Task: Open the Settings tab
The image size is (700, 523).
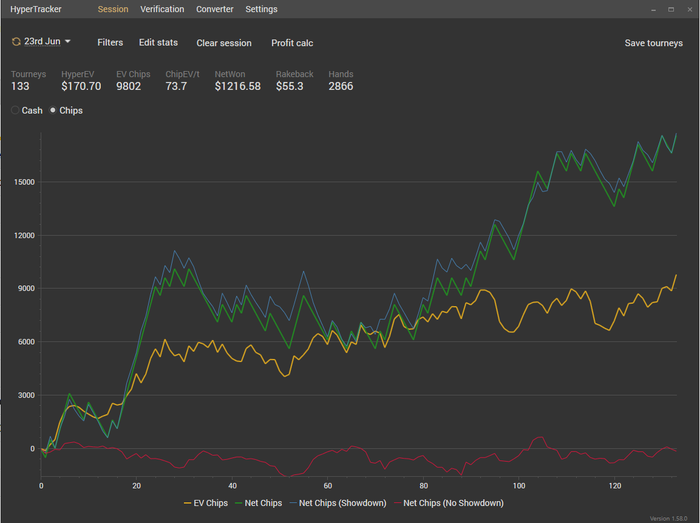Action: 261,9
